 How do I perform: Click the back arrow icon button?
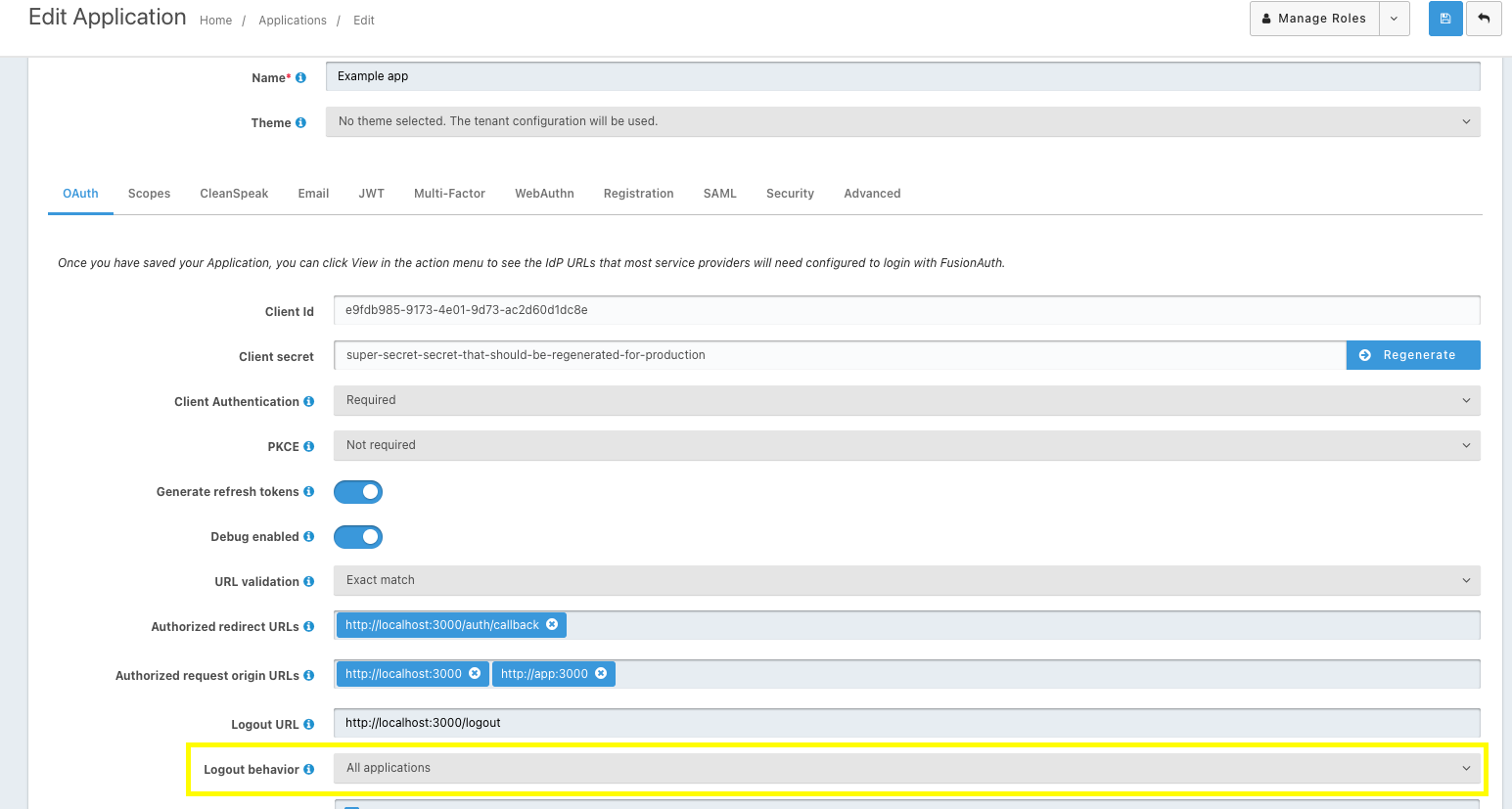pyautogui.click(x=1484, y=19)
